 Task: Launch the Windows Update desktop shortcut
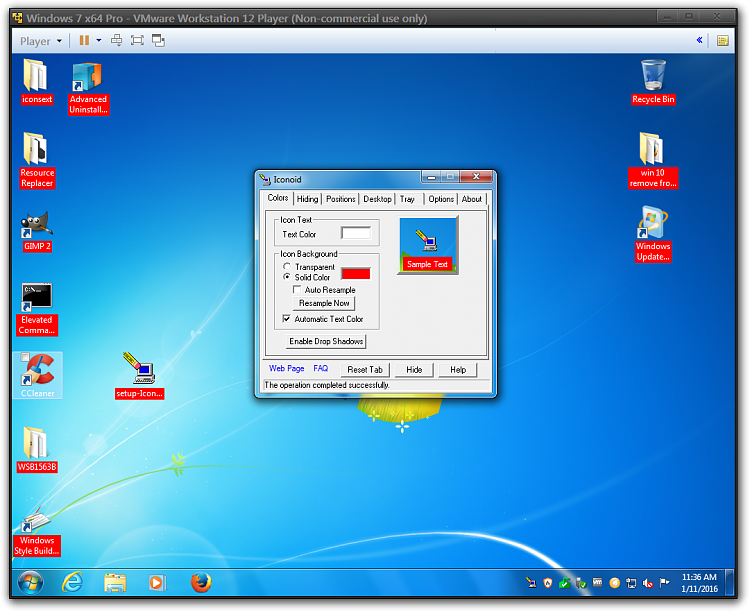tap(653, 234)
